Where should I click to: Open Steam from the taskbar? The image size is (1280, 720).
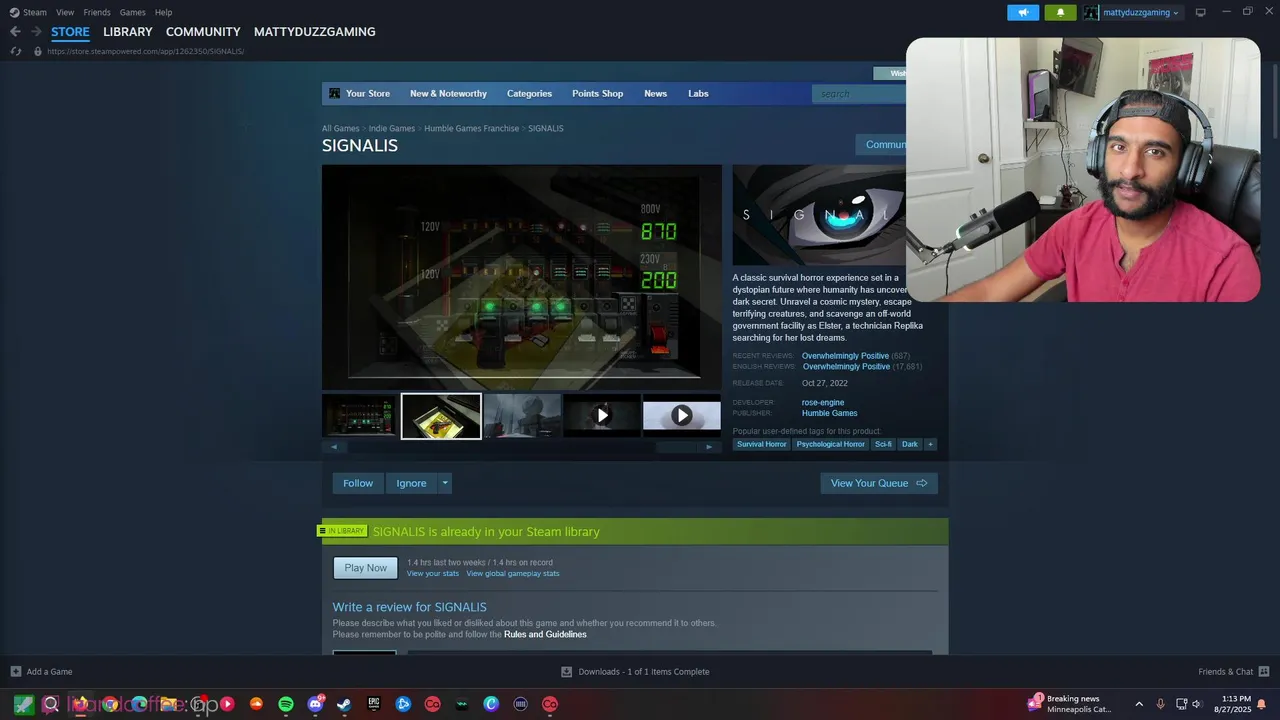pos(344,704)
